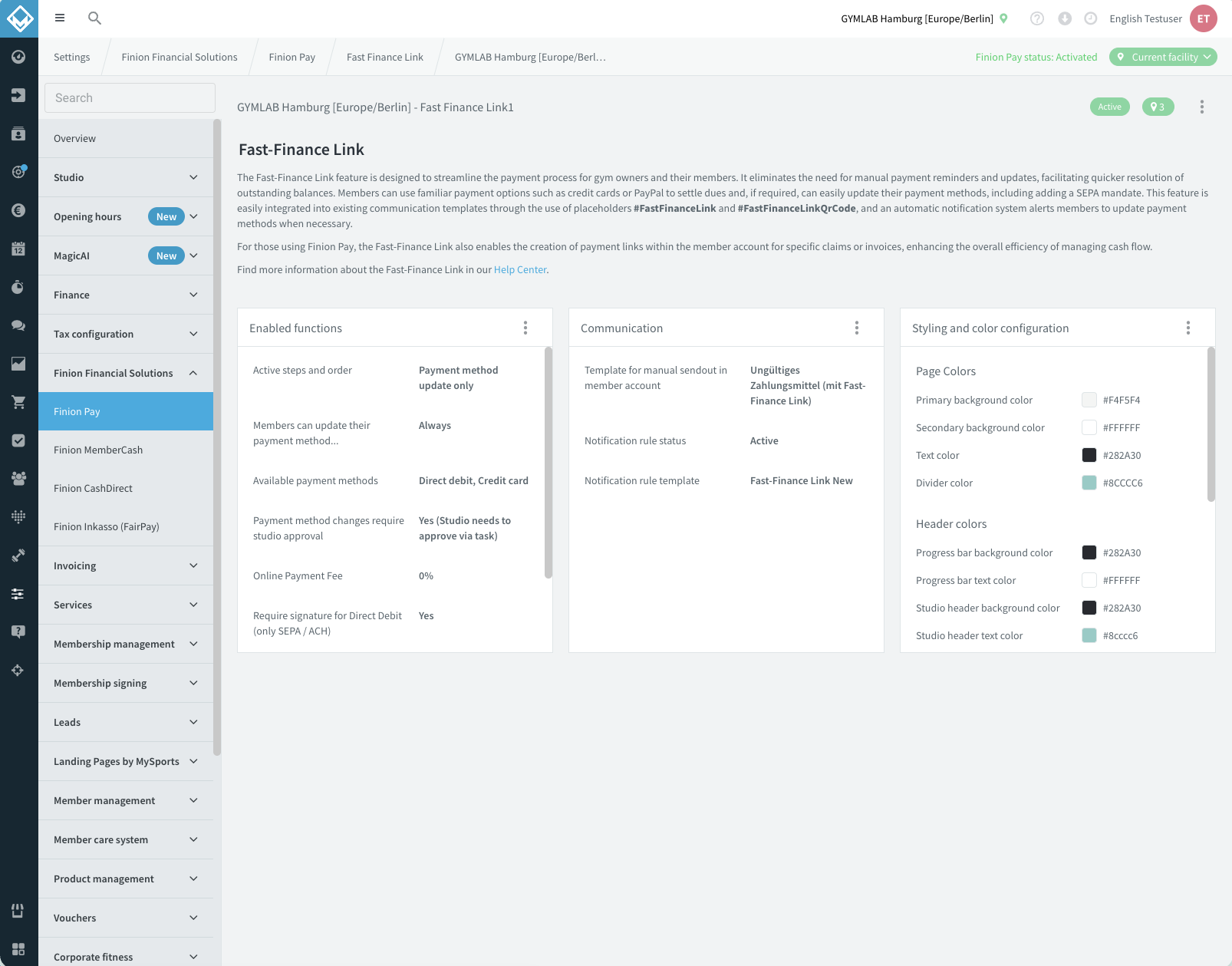Click the Styling card scrollbar
Screen dimensions: 1232x966
pos(1211,424)
